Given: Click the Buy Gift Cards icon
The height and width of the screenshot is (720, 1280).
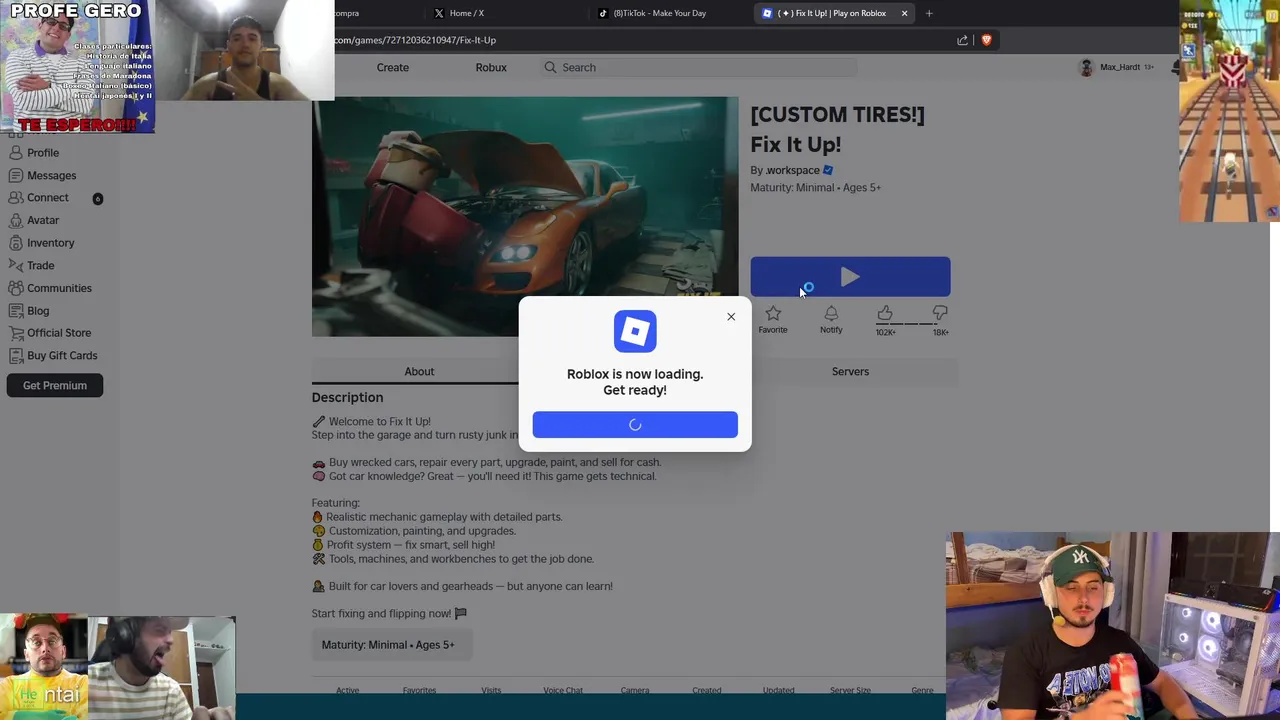Looking at the screenshot, I should (x=16, y=355).
